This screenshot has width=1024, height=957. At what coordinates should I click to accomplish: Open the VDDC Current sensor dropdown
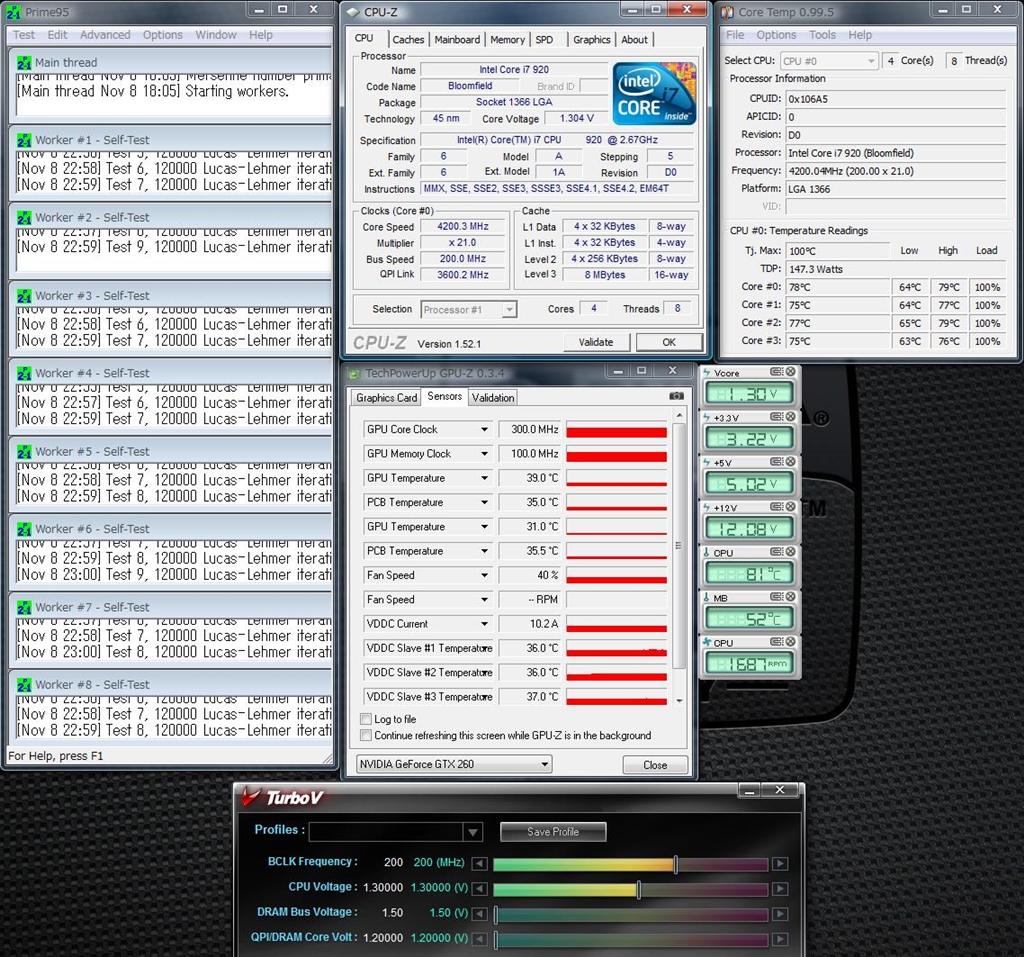click(485, 624)
